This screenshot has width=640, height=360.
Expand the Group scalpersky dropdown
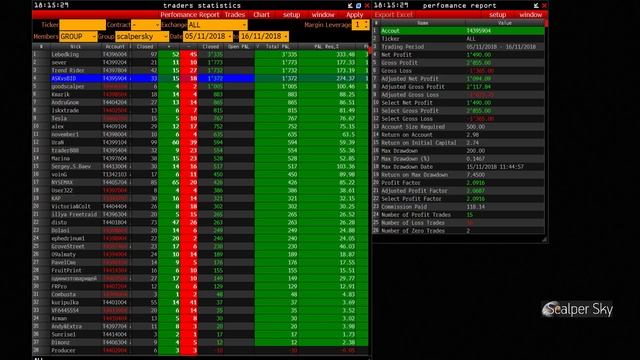[x=142, y=36]
